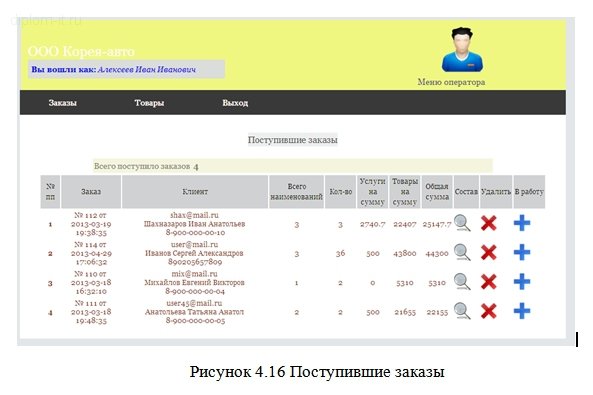The height and width of the screenshot is (395, 593).
Task: Click total sum value 22155
Action: [x=437, y=312]
